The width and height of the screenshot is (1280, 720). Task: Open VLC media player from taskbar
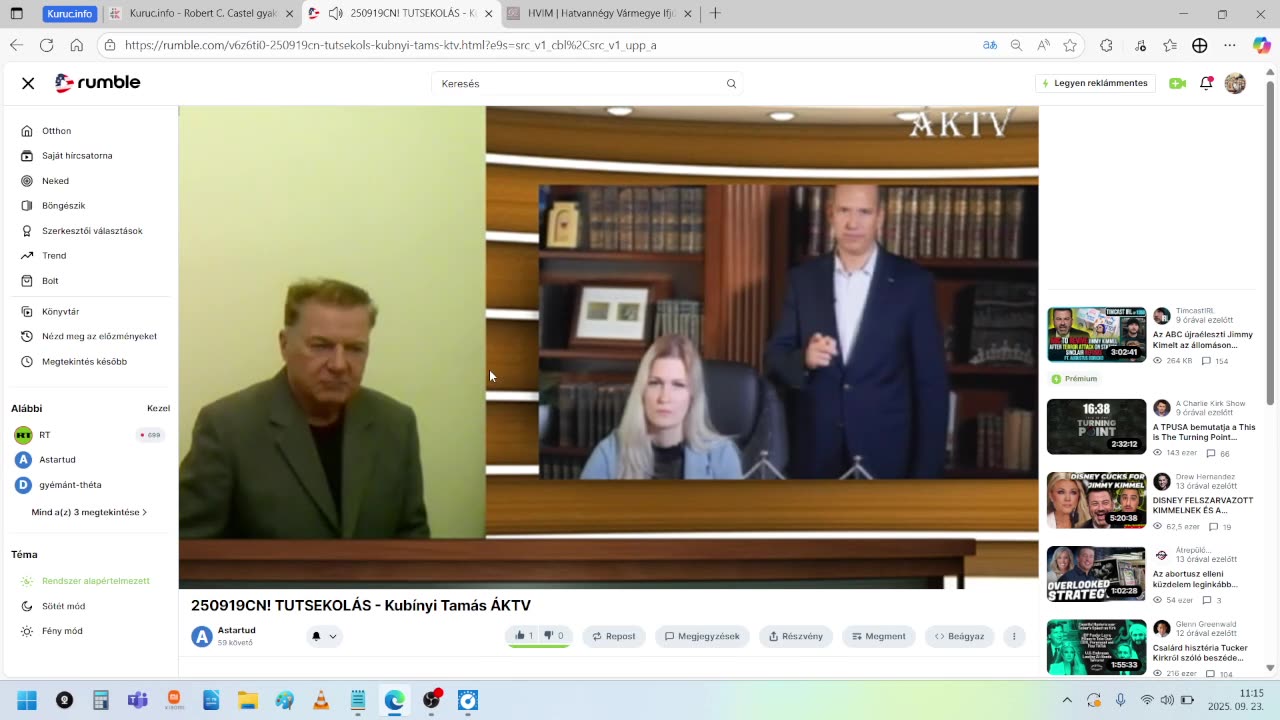(x=321, y=700)
